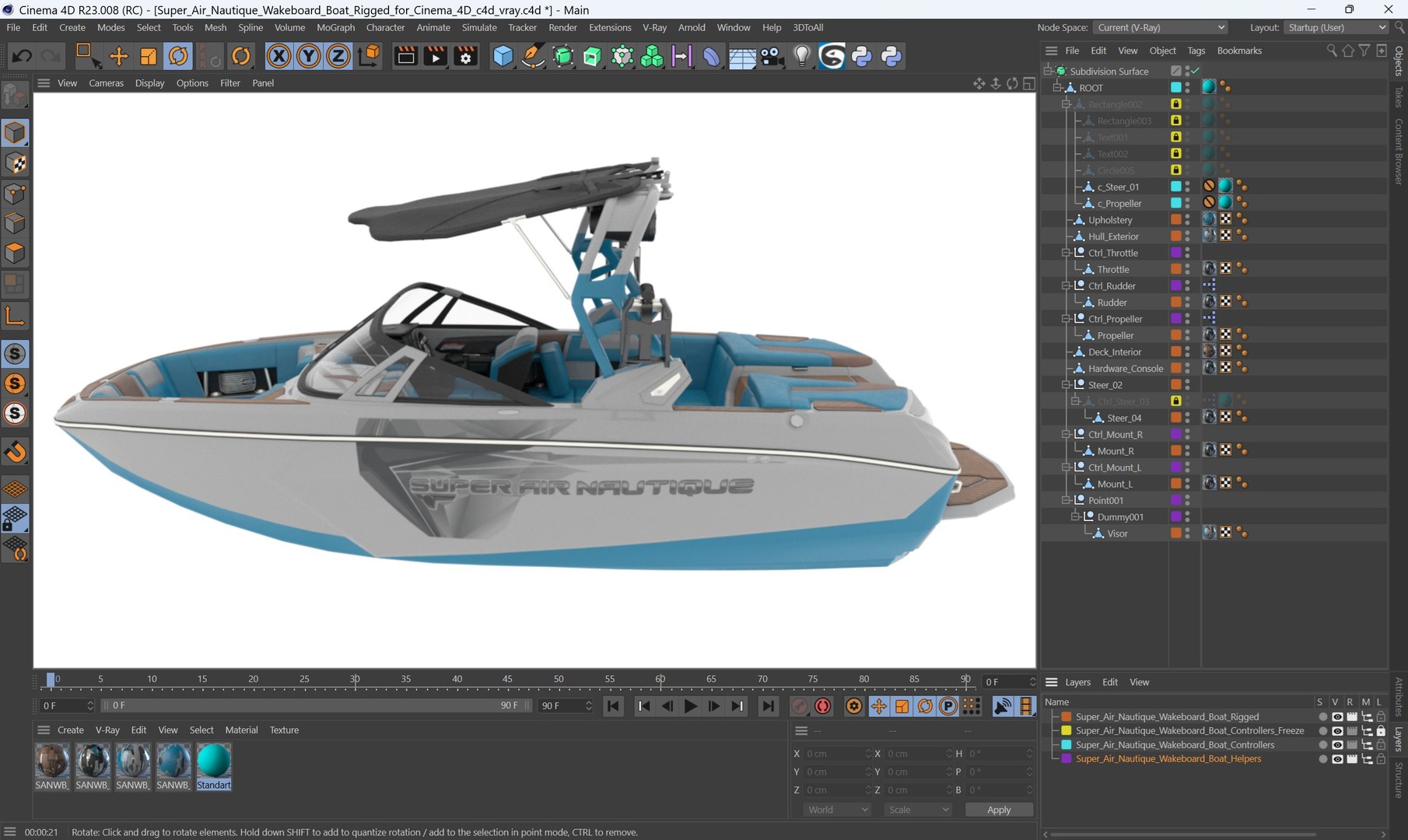Switch to Texture mode checkerboard icon
Screen dimensions: 1408x840
pos(15,163)
